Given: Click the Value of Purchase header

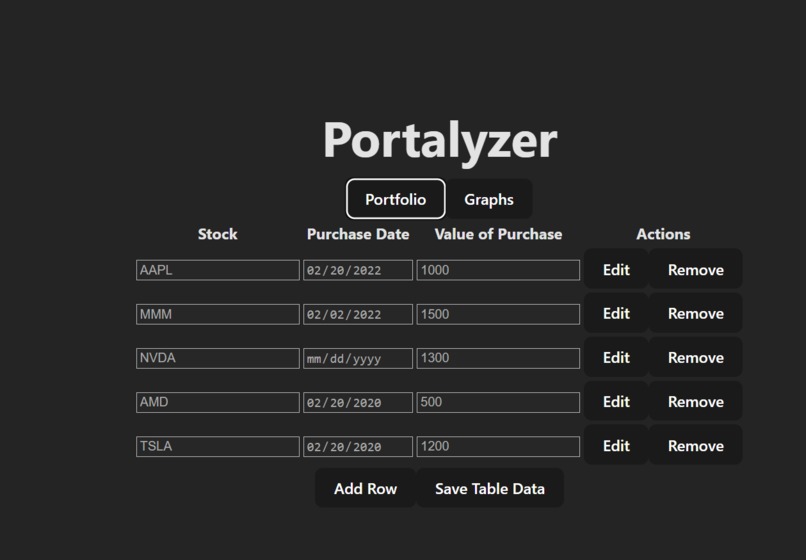Looking at the screenshot, I should 498,234.
